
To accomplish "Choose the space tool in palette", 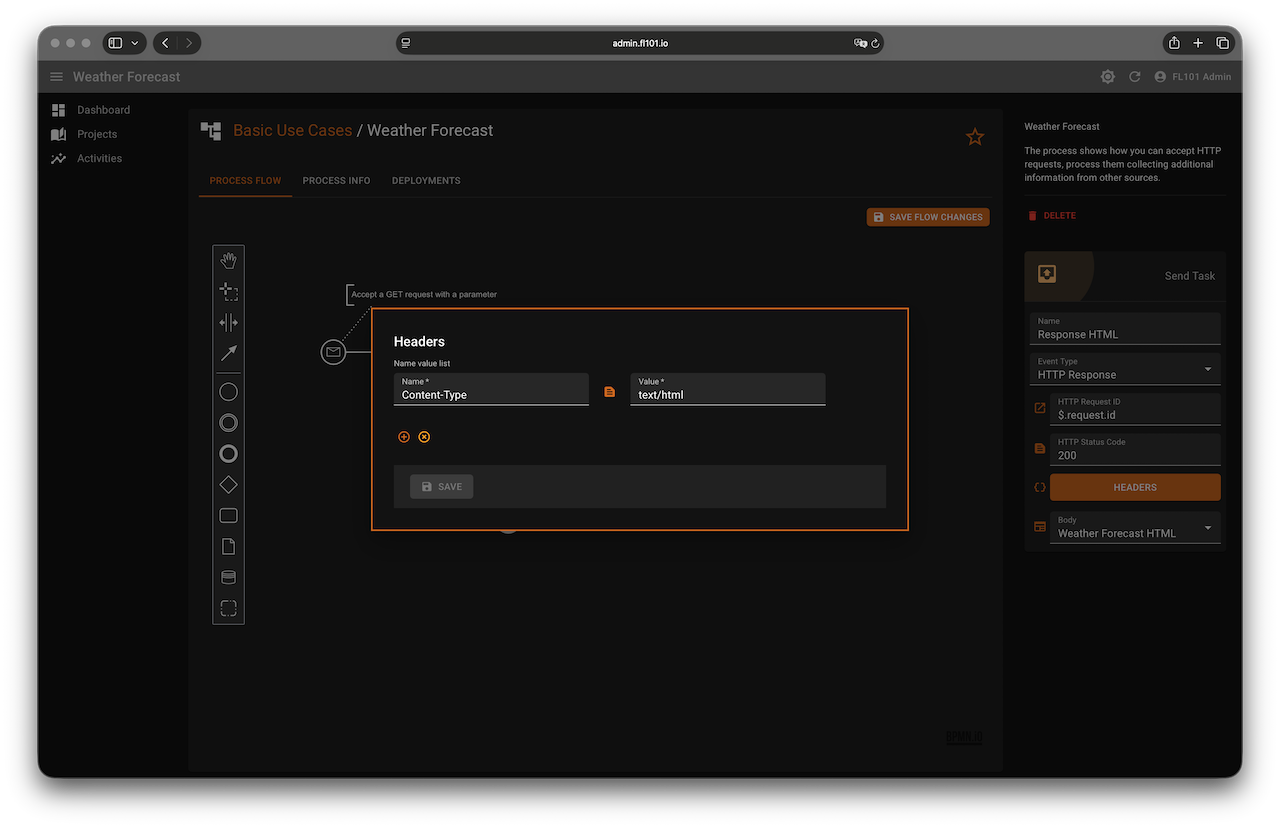I will click(228, 323).
